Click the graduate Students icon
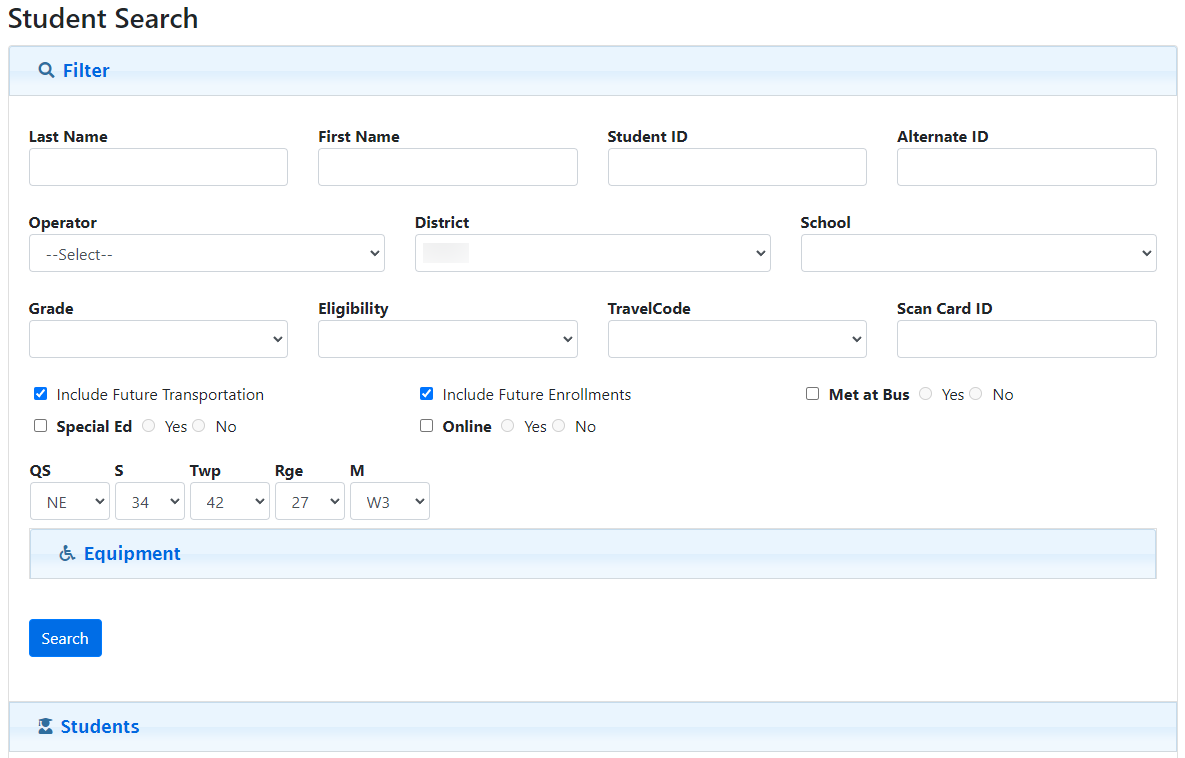This screenshot has height=758, width=1185. pyautogui.click(x=45, y=727)
